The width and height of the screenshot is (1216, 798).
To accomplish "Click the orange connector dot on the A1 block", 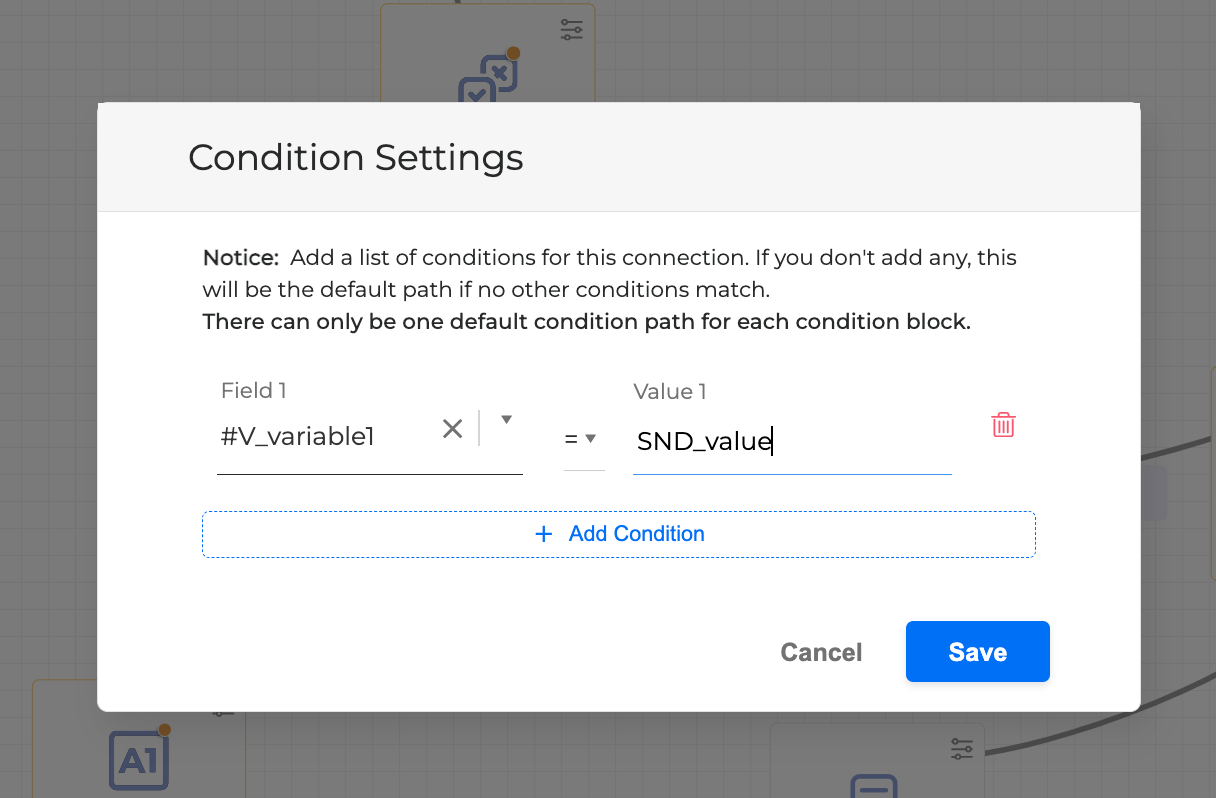I will pyautogui.click(x=165, y=730).
